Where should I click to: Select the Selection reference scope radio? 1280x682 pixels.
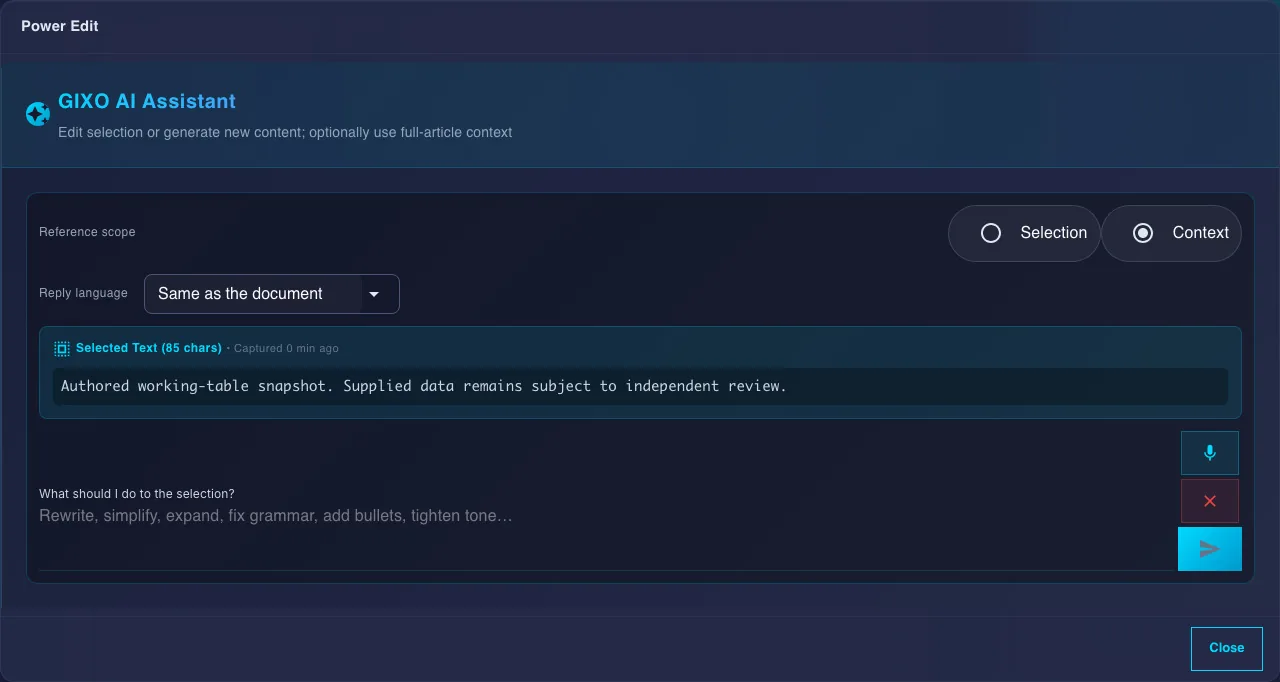(1024, 233)
